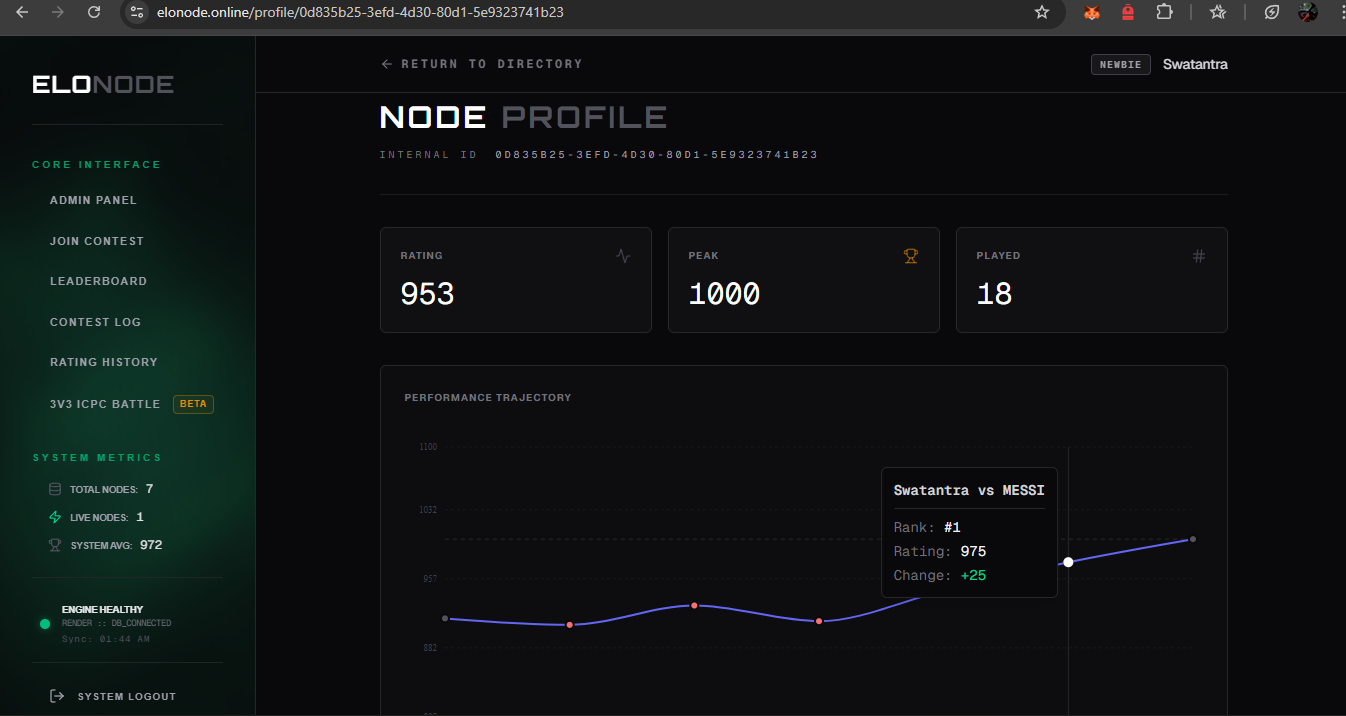Viewport: 1346px width, 716px height.
Task: Open Join Contest in the sidebar
Action: pyautogui.click(x=97, y=241)
